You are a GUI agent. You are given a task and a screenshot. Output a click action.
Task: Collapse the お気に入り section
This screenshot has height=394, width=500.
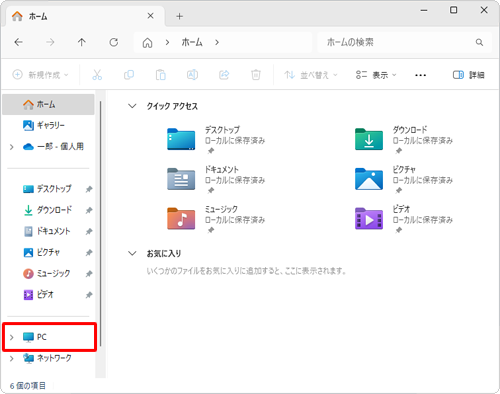coord(132,253)
